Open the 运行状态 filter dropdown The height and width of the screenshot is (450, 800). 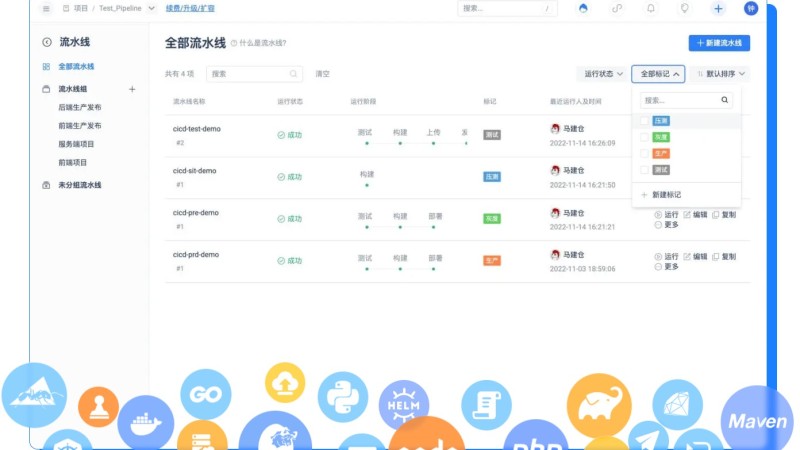click(603, 74)
